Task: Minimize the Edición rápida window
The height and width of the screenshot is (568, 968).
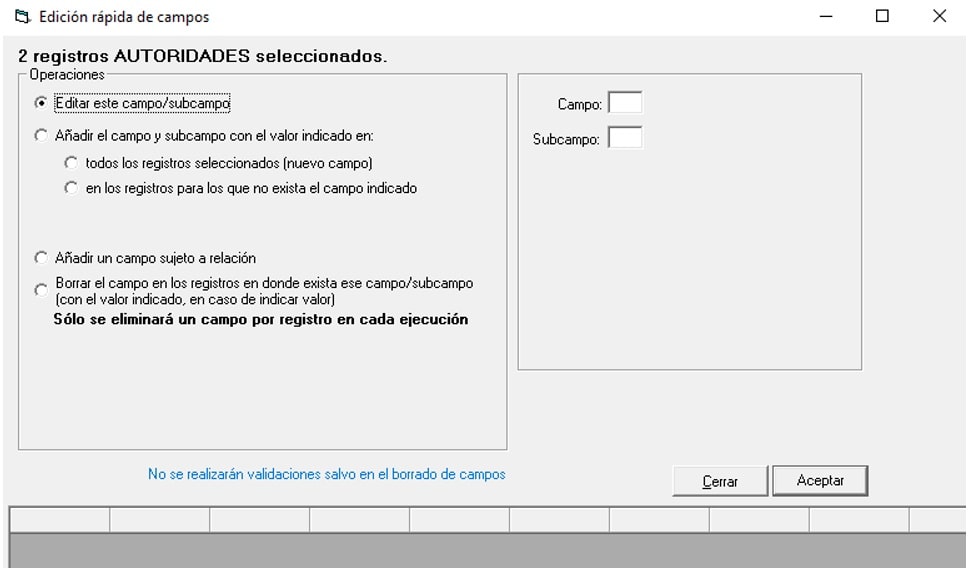Action: click(826, 17)
